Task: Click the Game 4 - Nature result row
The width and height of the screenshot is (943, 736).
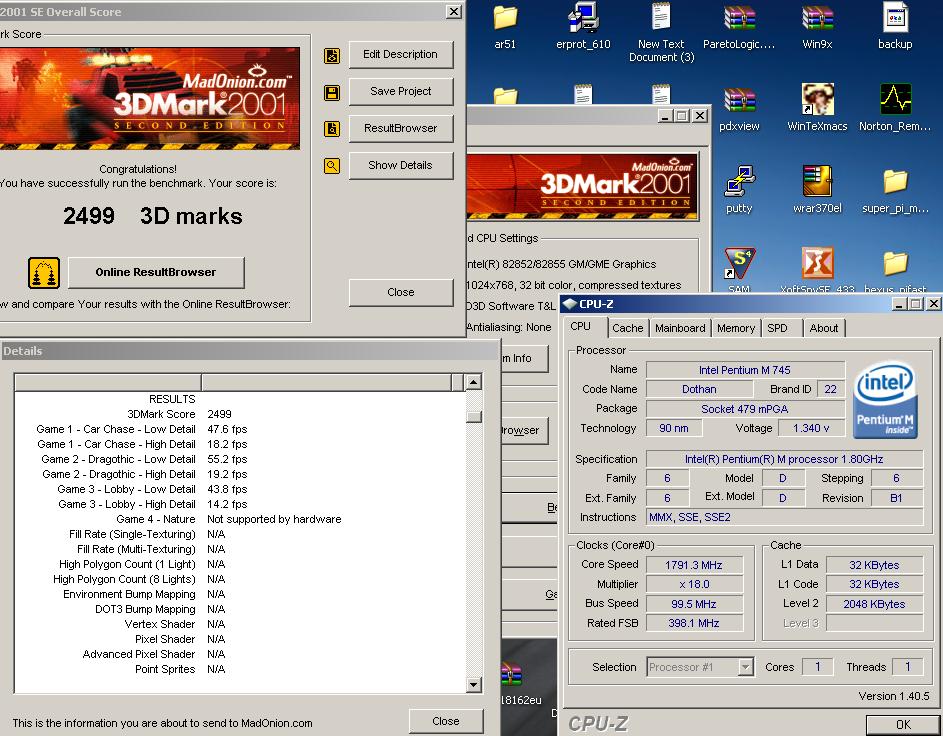Action: click(240, 519)
